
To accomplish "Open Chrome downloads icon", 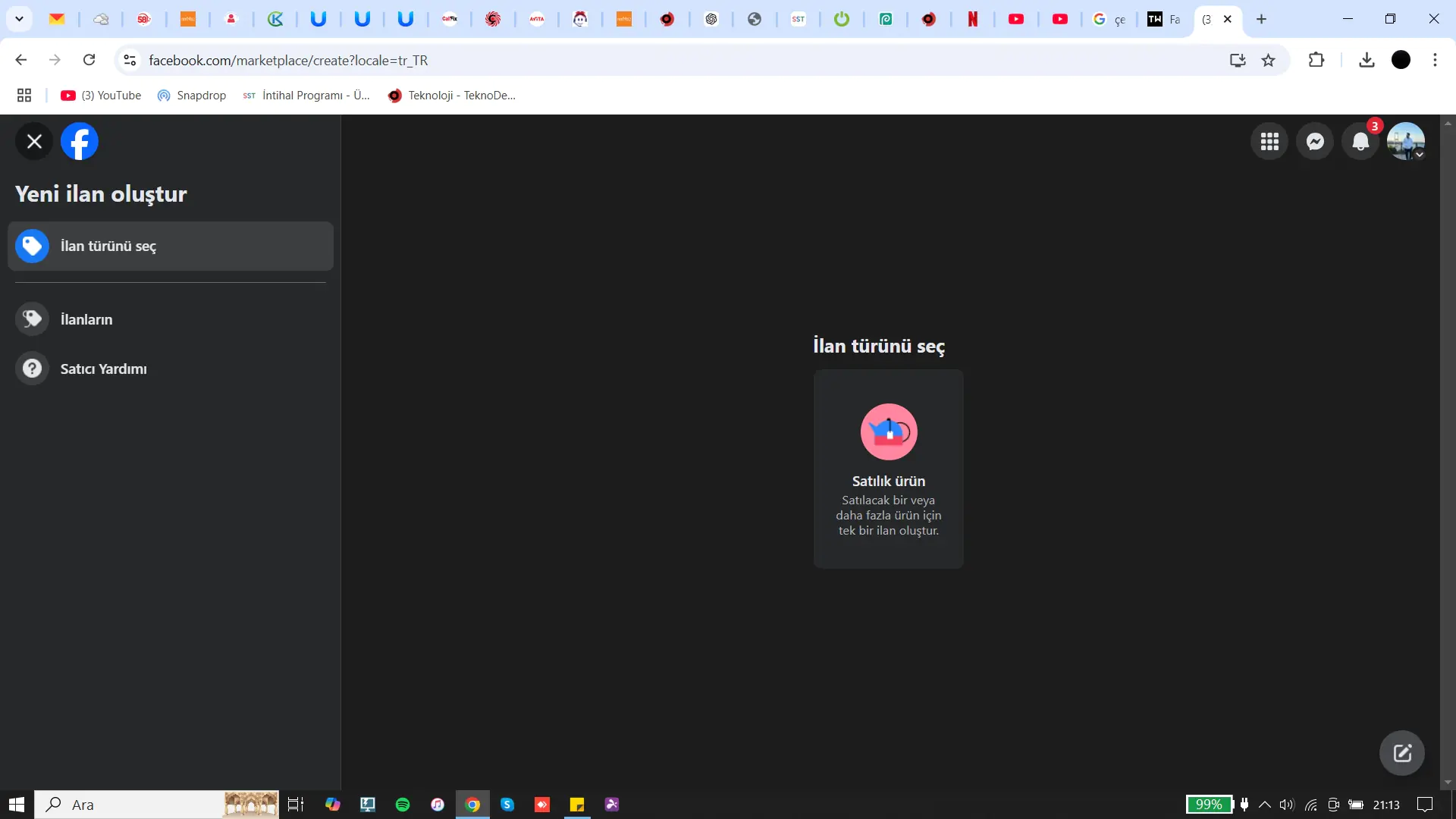I will [x=1367, y=61].
